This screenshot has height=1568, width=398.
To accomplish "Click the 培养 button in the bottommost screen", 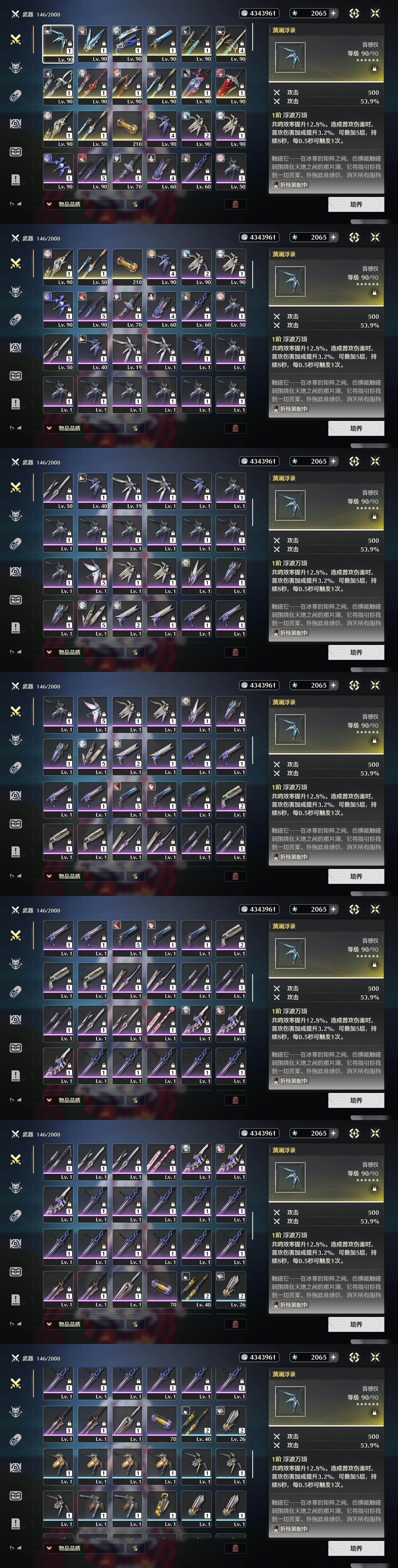I will (356, 1548).
